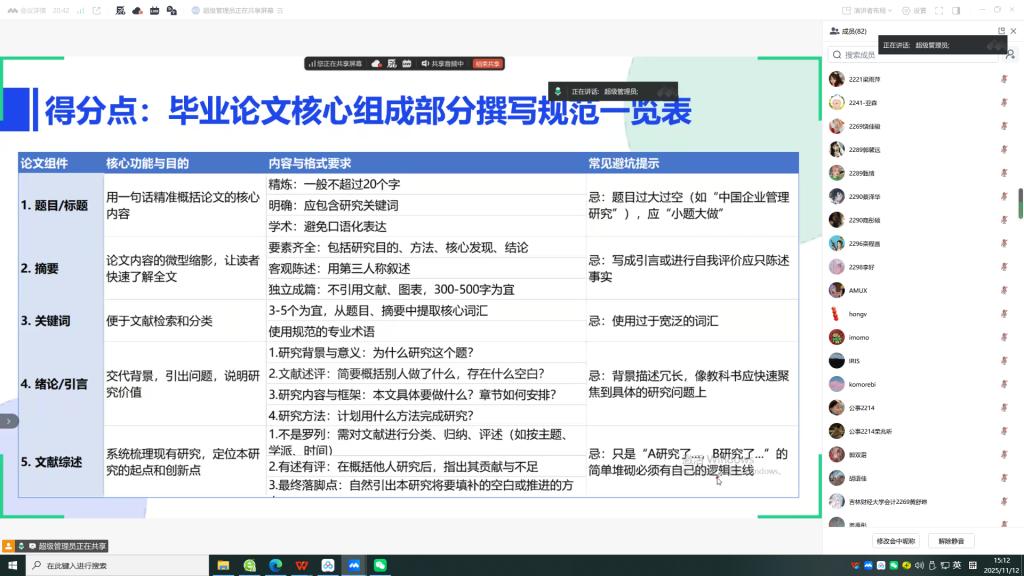Click the avatar of member AMUX
Image resolution: width=1024 pixels, height=576 pixels.
point(836,291)
